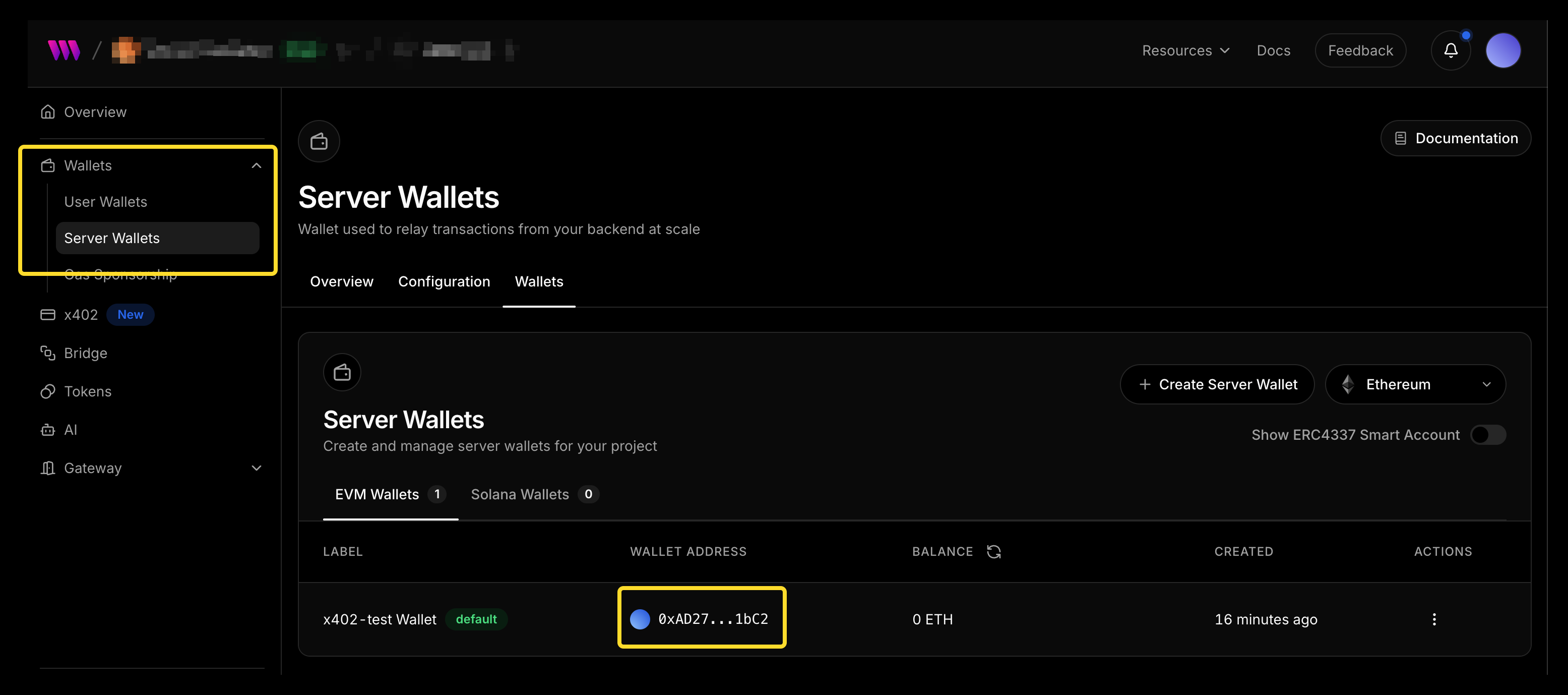This screenshot has height=695, width=1568.
Task: Click the wallet icon above Server Wallets heading
Action: (x=342, y=372)
